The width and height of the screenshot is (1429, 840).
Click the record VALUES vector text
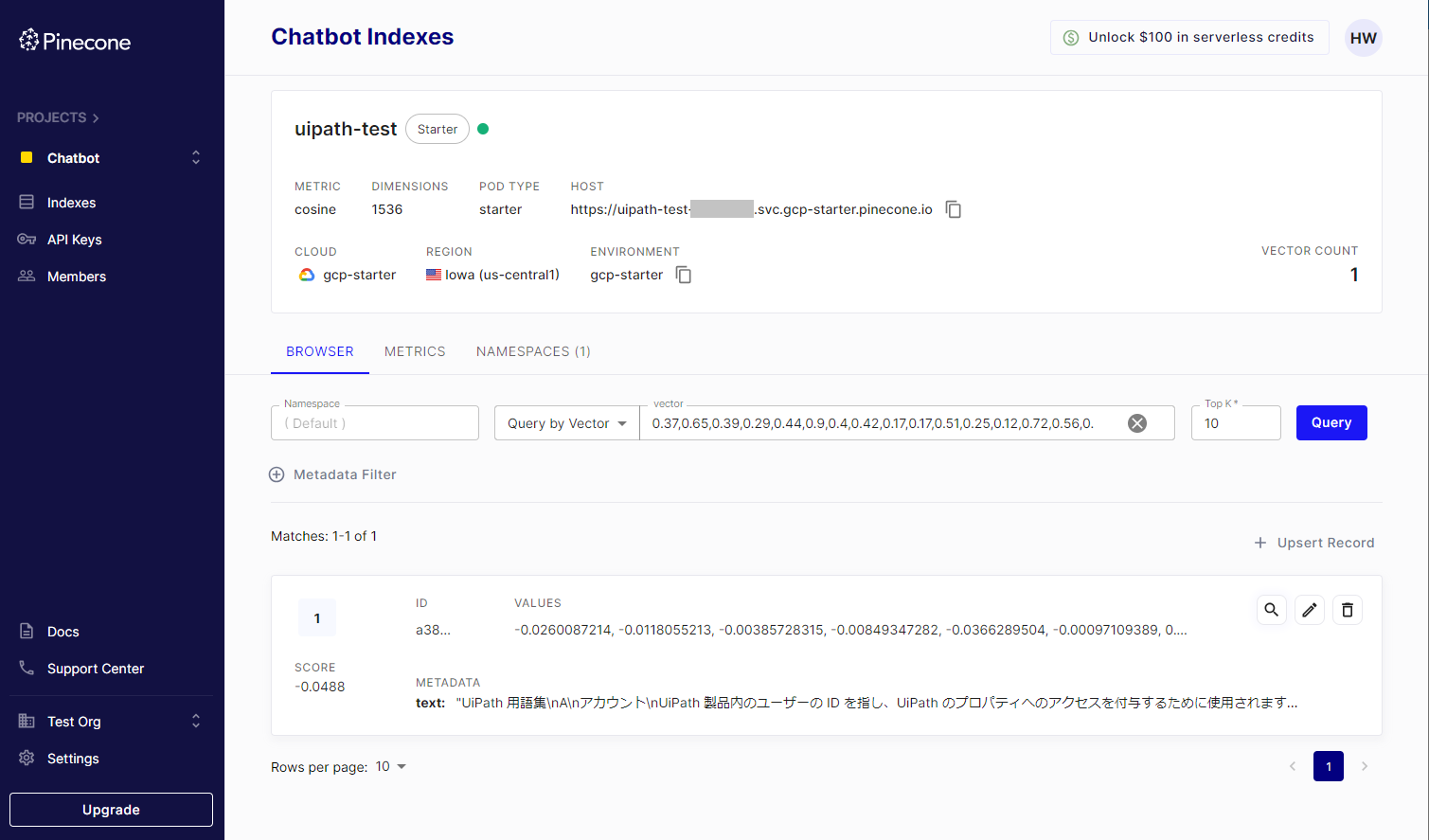tap(850, 630)
